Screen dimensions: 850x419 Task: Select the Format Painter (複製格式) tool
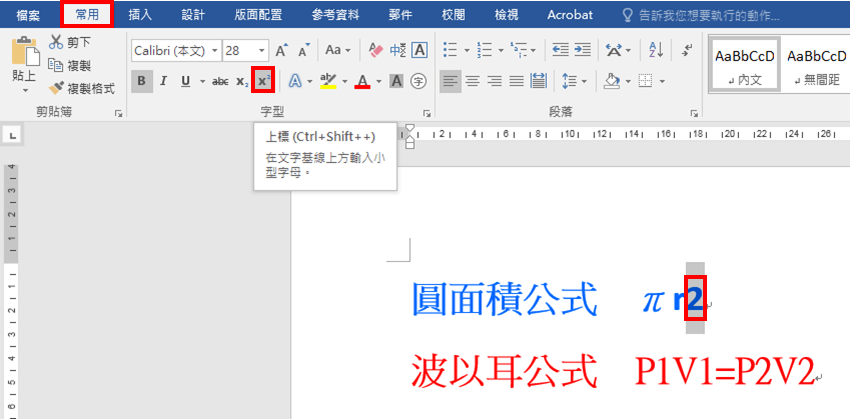(x=83, y=88)
